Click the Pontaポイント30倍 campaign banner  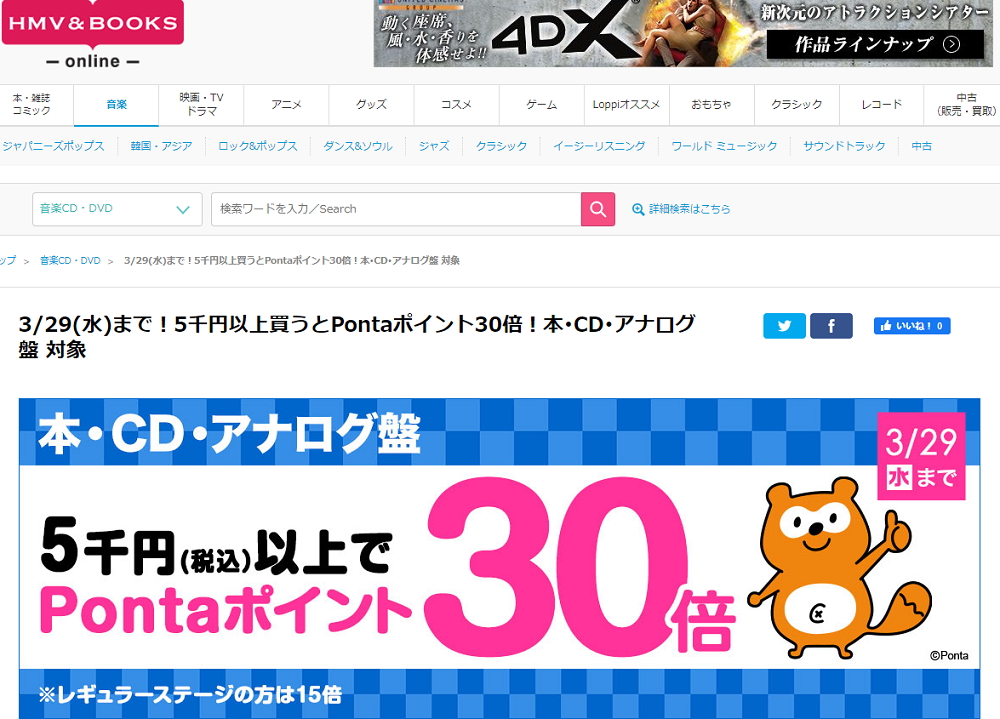coord(499,558)
